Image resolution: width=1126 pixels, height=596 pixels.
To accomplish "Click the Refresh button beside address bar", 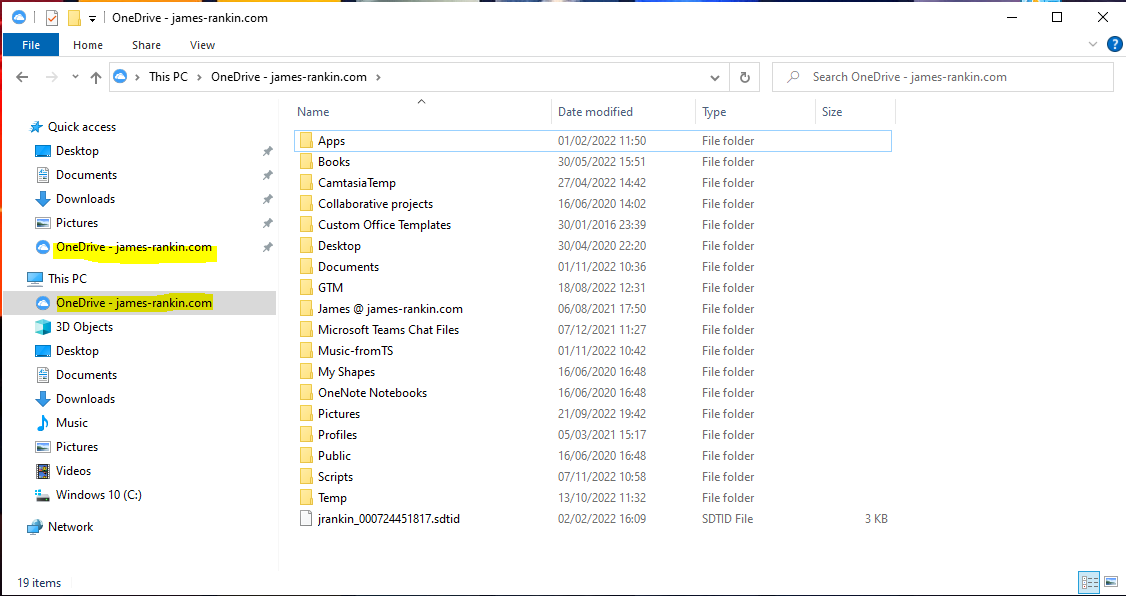I will coord(744,77).
